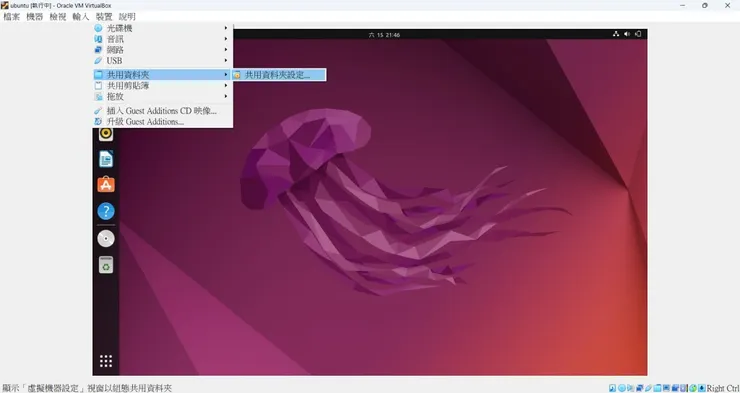Viewport: 740px width, 393px height.
Task: Click the mouse integration status icon
Action: [692, 388]
